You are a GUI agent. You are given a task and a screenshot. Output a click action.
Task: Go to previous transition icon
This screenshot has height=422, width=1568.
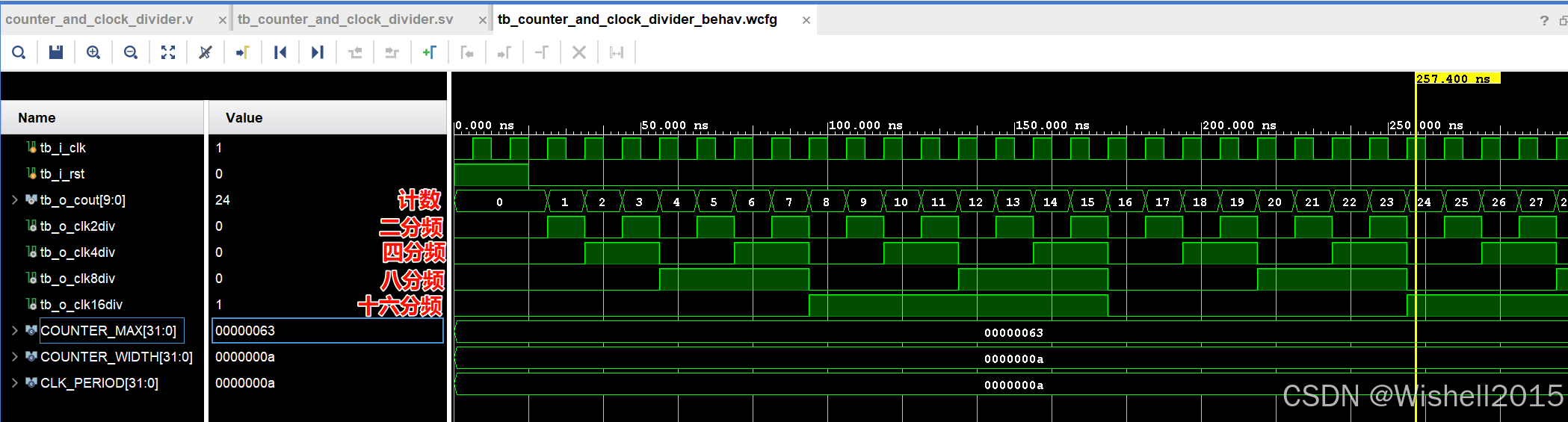point(355,52)
